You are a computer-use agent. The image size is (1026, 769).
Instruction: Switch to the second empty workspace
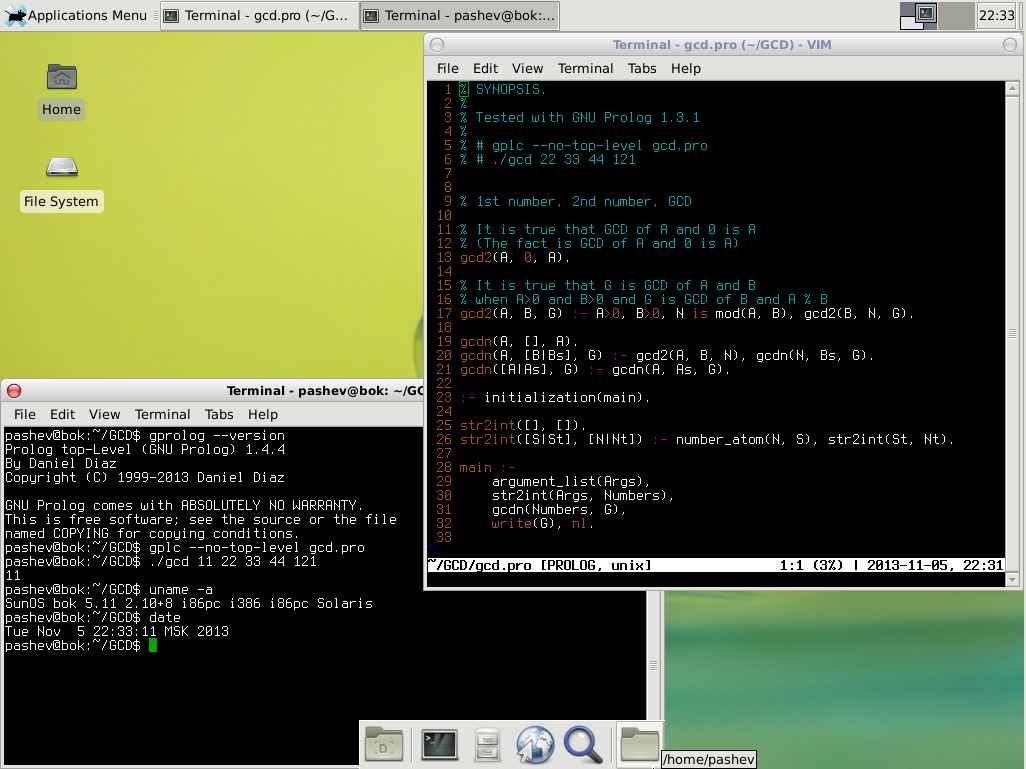(956, 15)
